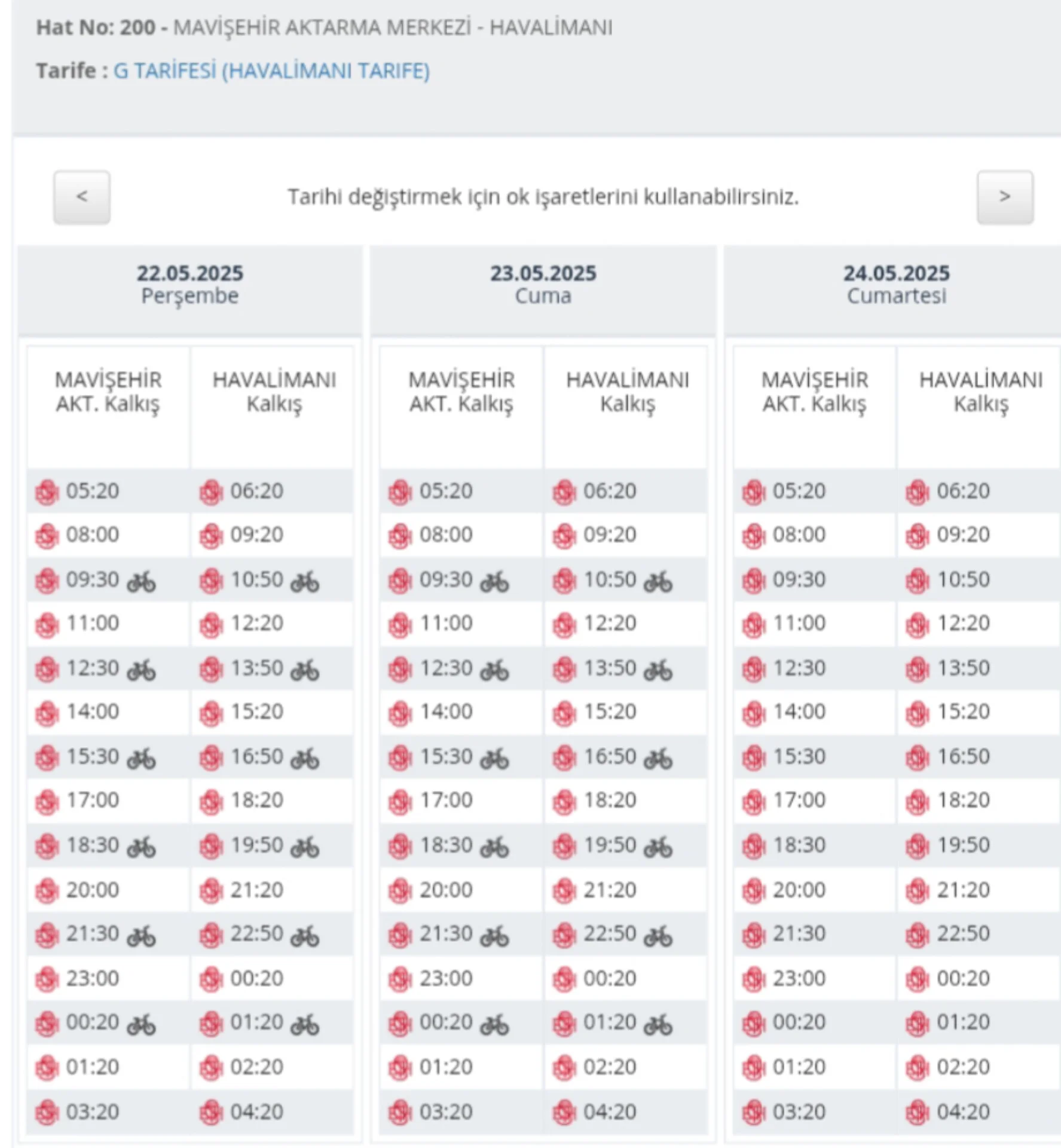Click red bus icon beside Saturday 22:50 departure
1061x1148 pixels.
[917, 936]
